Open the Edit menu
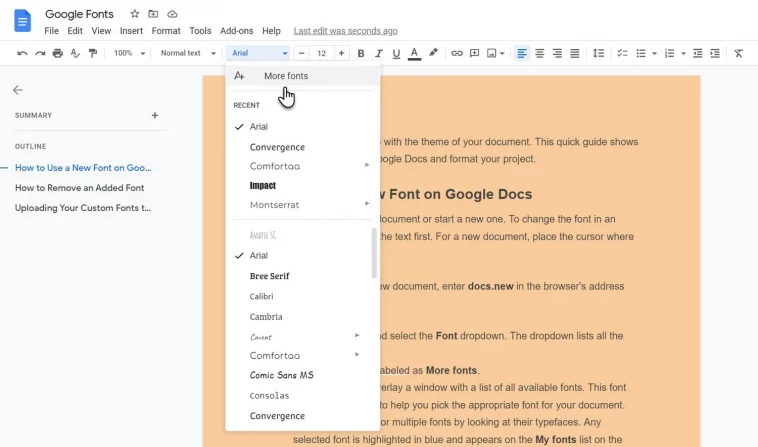This screenshot has width=758, height=447. [x=75, y=31]
